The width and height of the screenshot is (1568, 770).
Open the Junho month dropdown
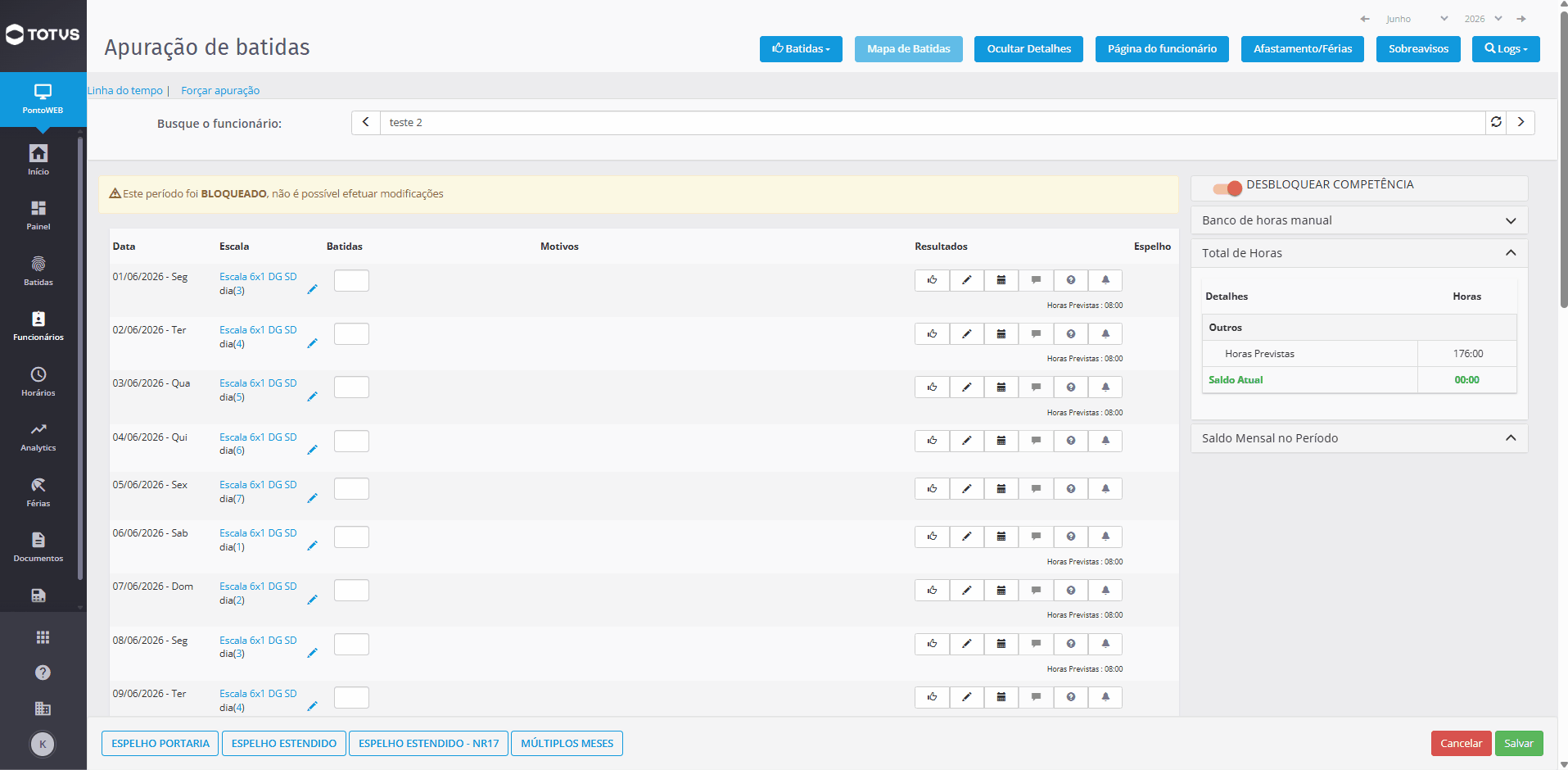1417,19
